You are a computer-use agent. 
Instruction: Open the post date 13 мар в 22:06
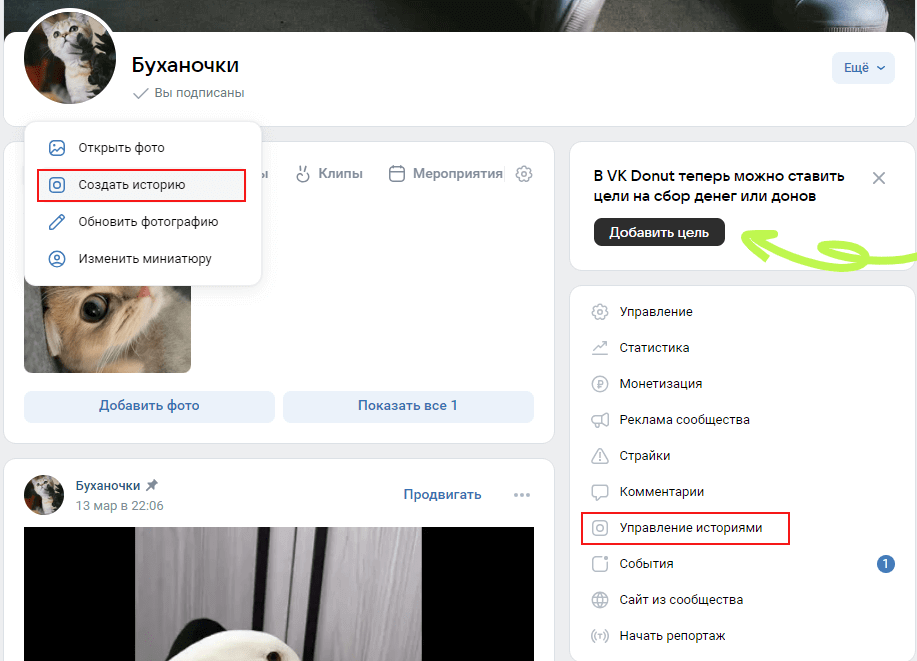(x=119, y=506)
